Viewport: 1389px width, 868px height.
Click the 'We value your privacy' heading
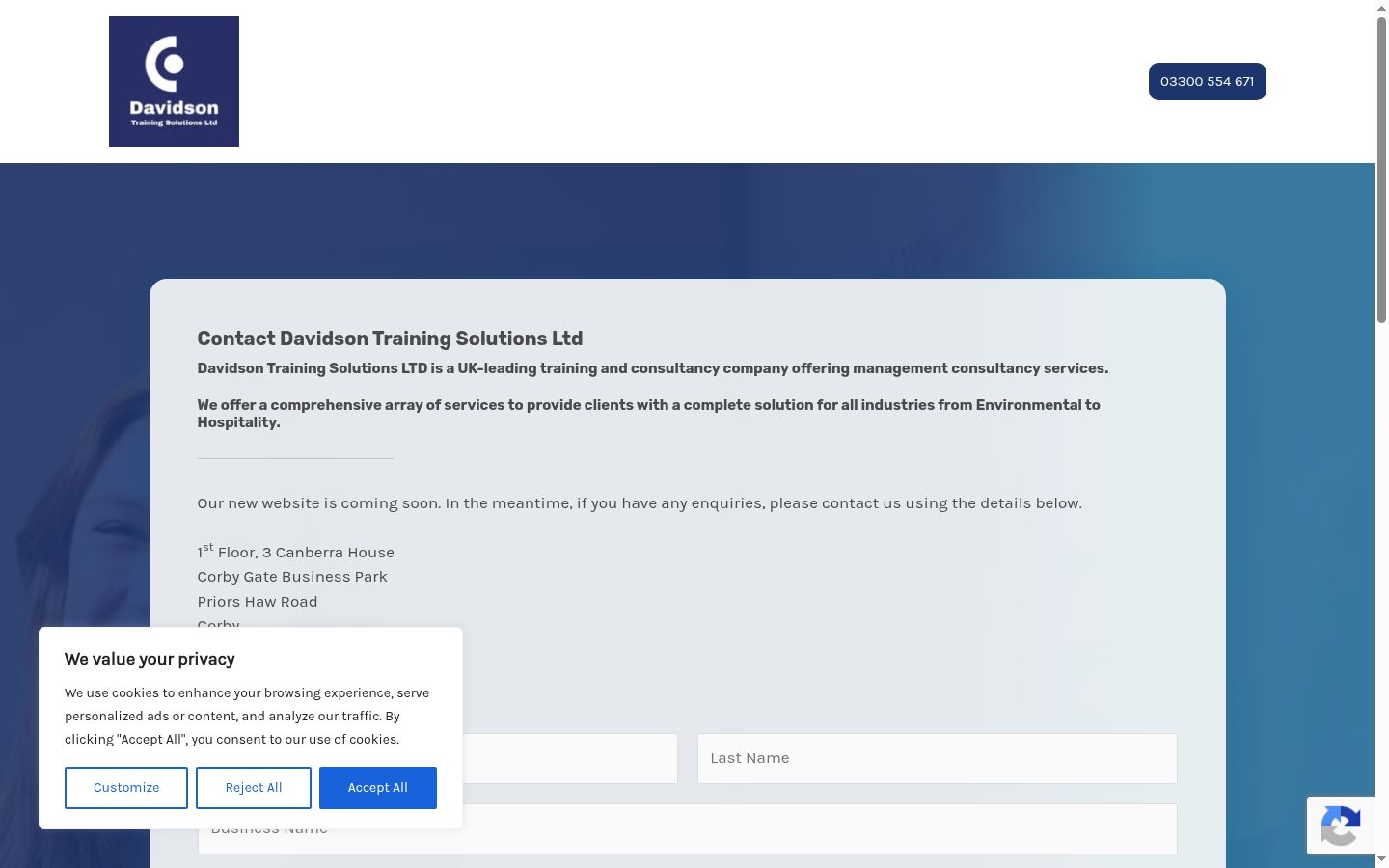(x=150, y=660)
